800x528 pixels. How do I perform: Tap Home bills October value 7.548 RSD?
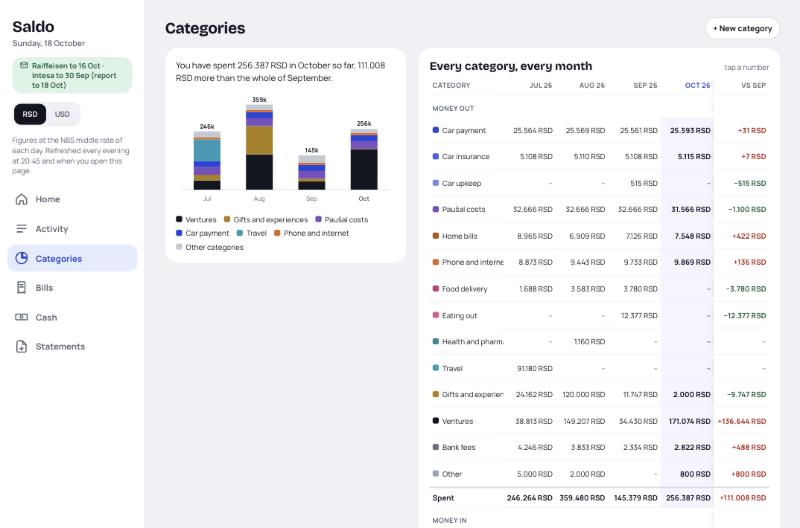click(x=692, y=236)
